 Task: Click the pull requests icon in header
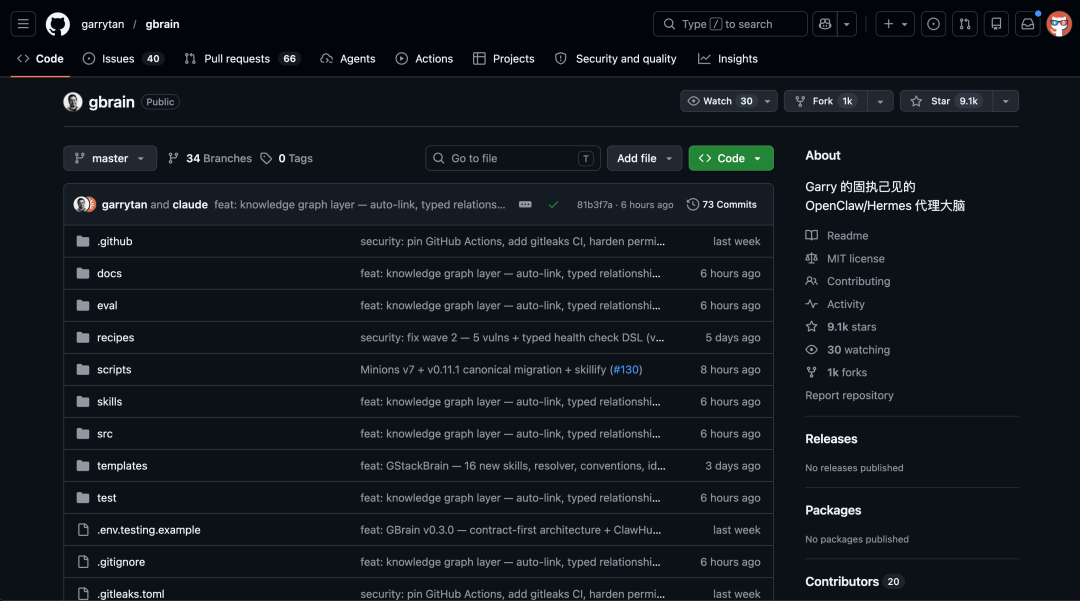point(964,24)
